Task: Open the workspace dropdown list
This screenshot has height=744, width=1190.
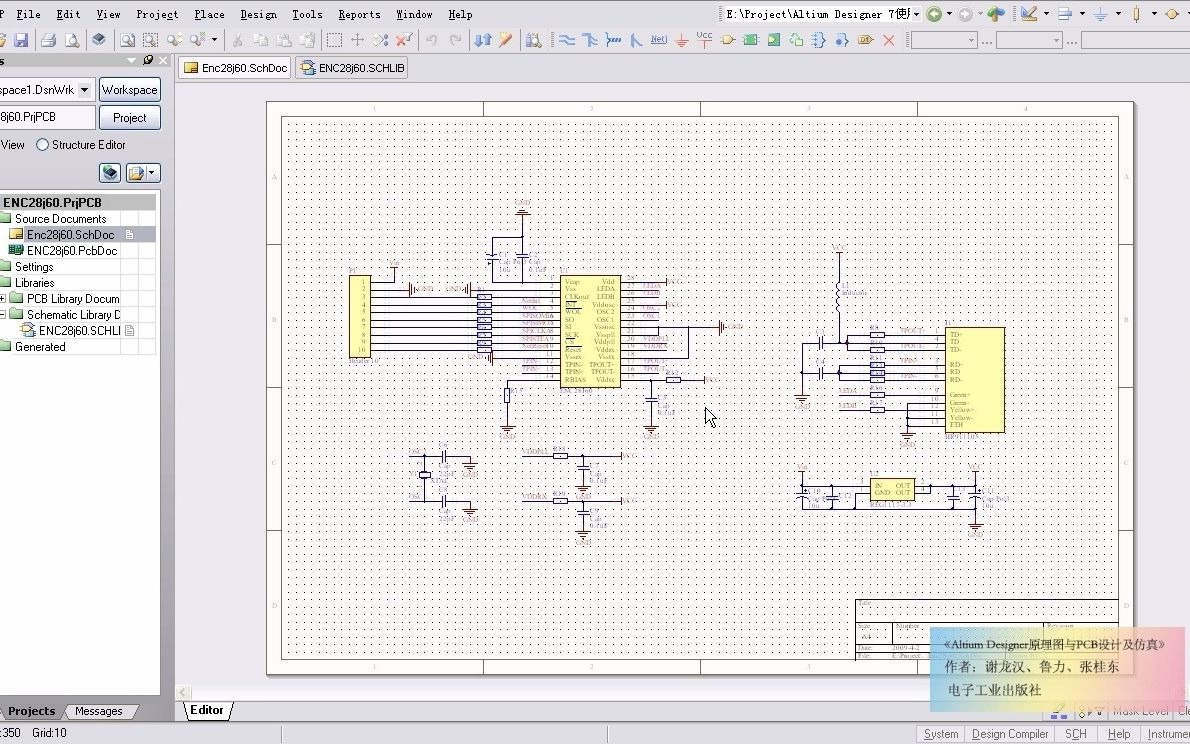Action: tap(84, 89)
